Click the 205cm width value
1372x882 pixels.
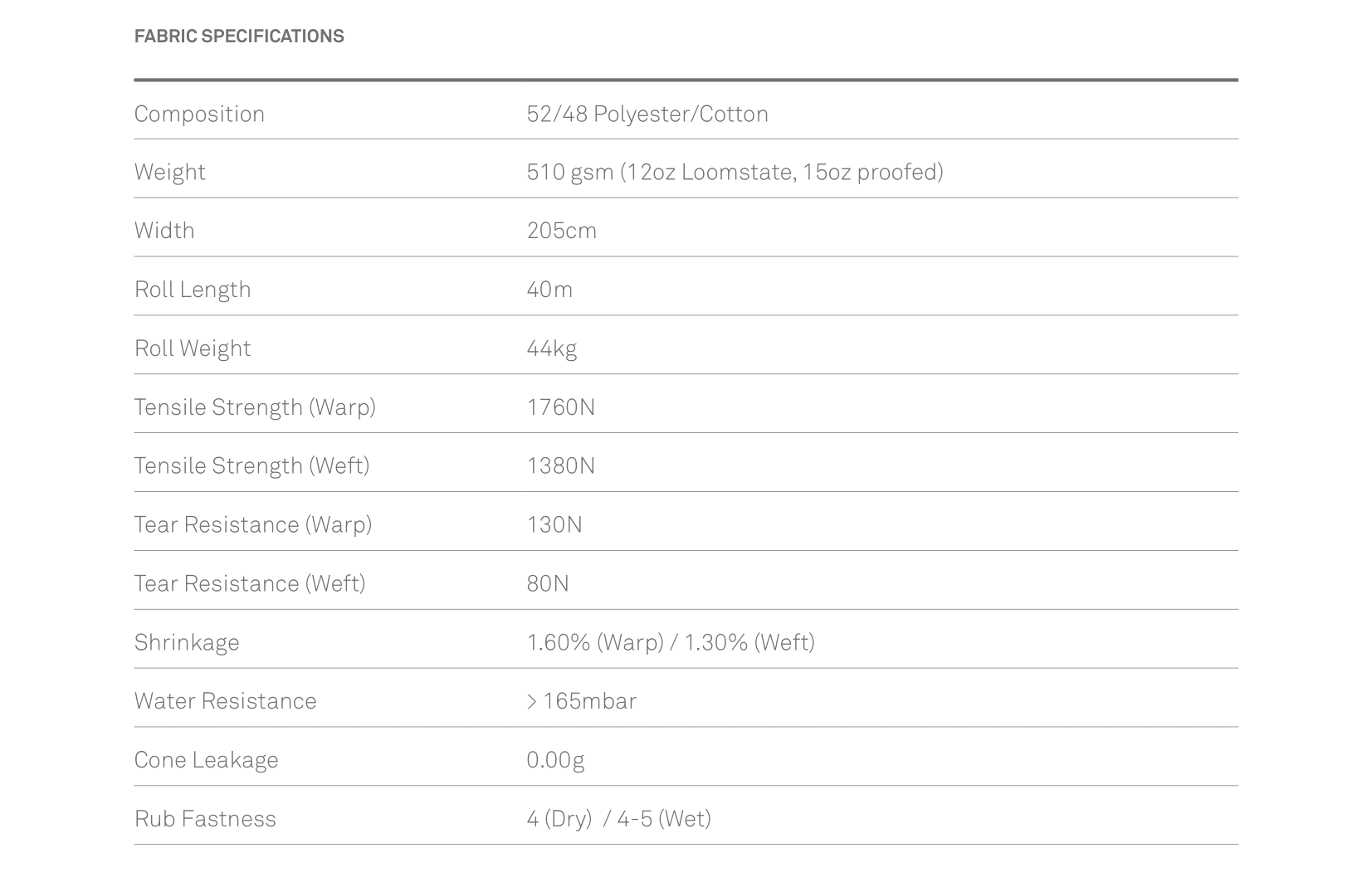[561, 231]
